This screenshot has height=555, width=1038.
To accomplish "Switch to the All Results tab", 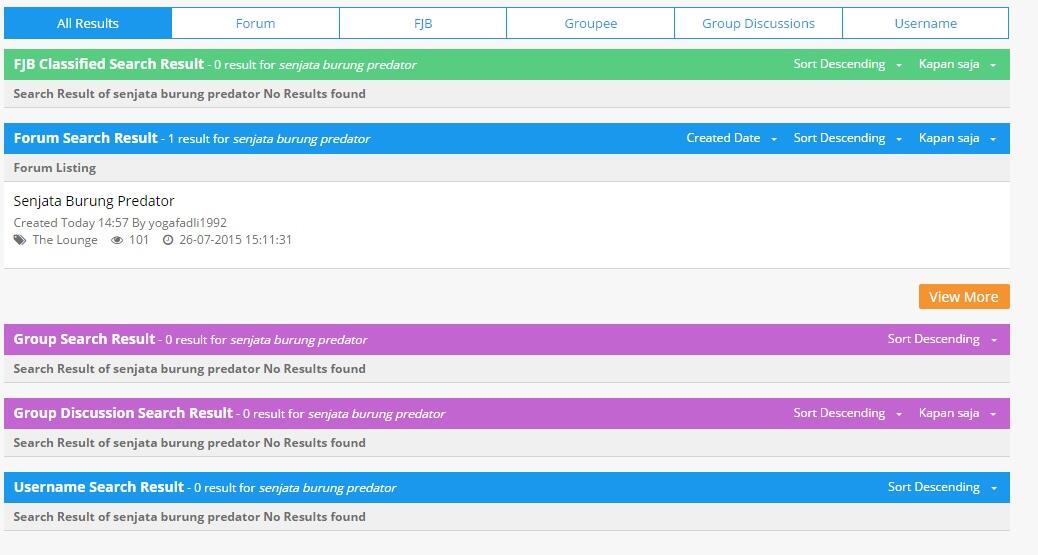I will tap(88, 23).
